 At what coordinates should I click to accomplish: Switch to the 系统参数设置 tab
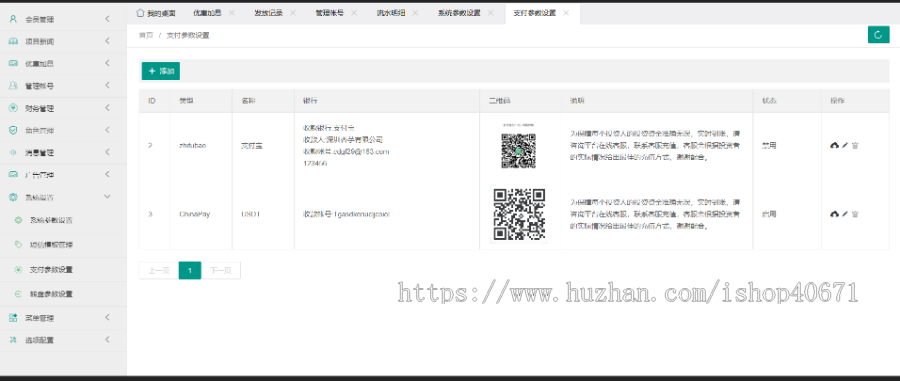(x=459, y=13)
